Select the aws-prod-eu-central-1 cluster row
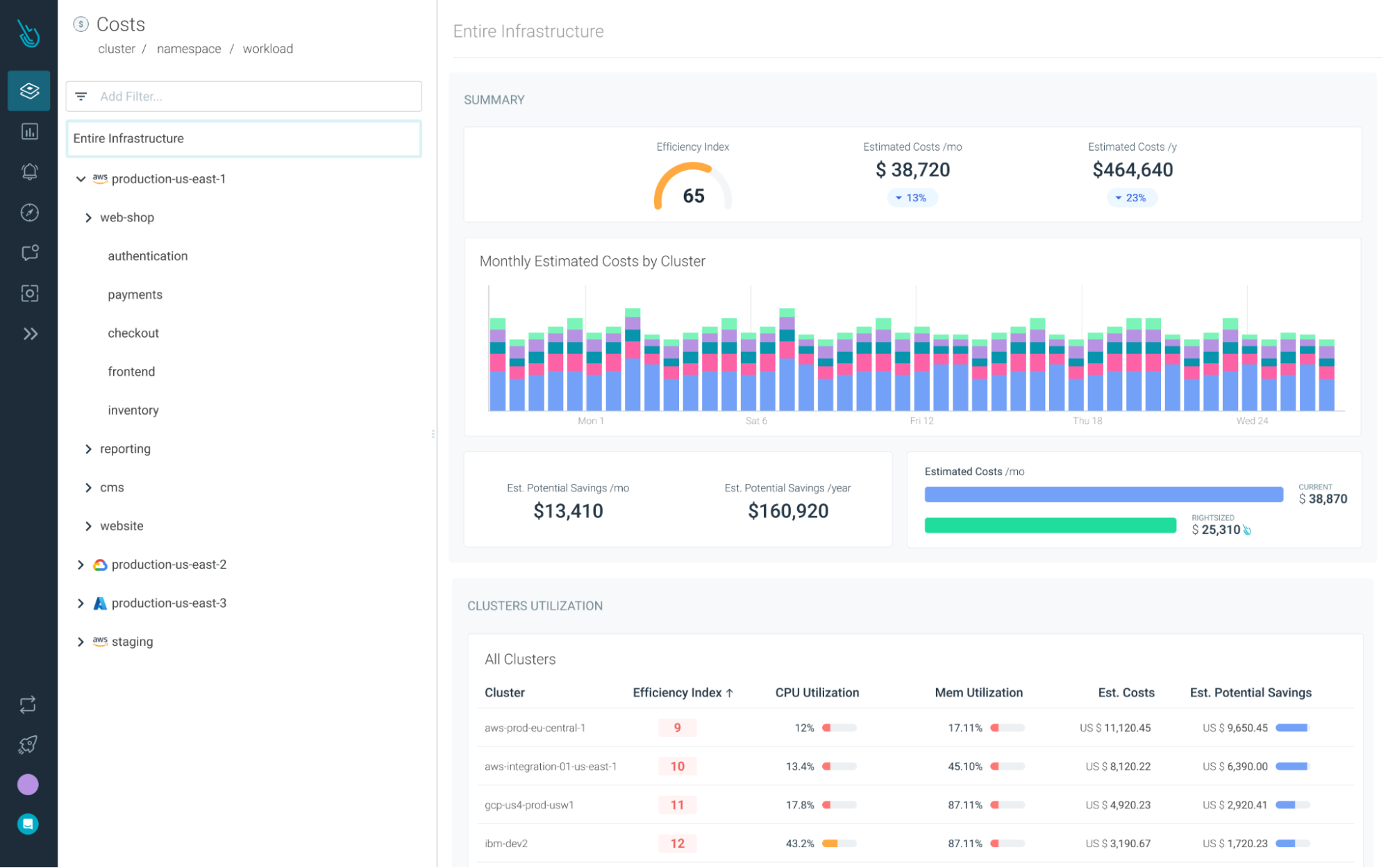 click(x=534, y=728)
